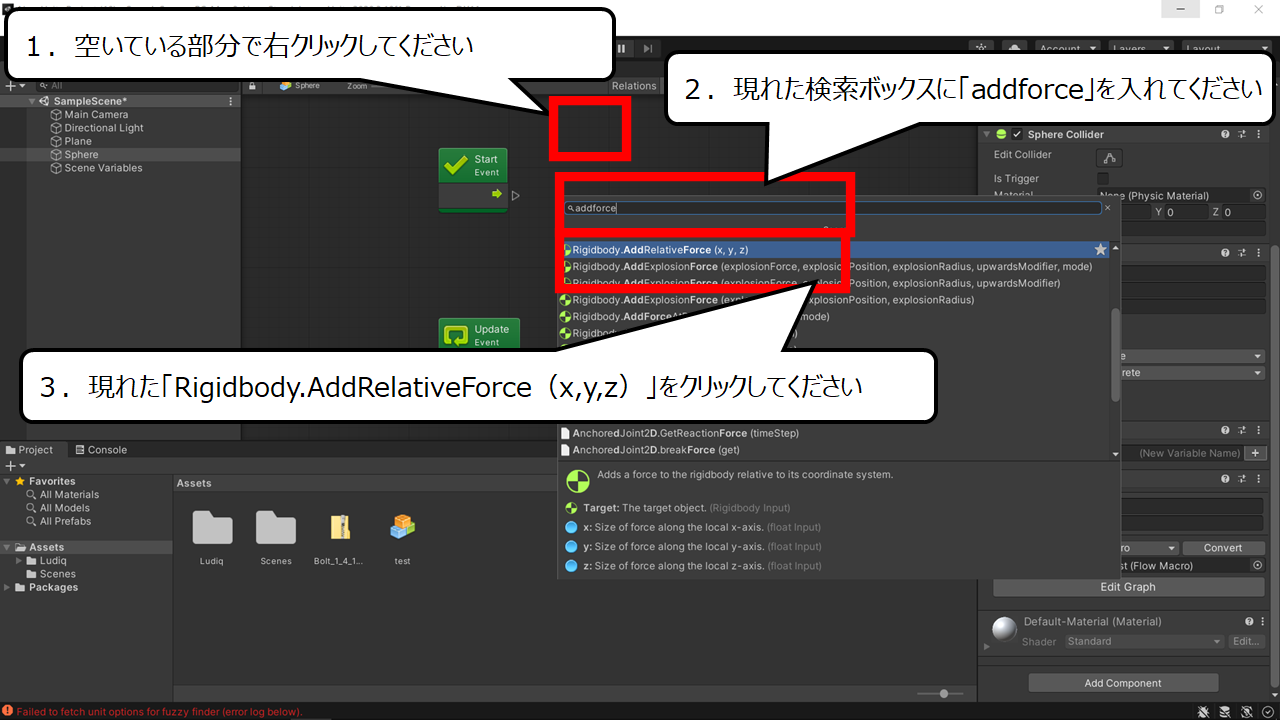
Task: Toggle the Sphere Collider enabled checkbox
Action: click(x=1018, y=134)
